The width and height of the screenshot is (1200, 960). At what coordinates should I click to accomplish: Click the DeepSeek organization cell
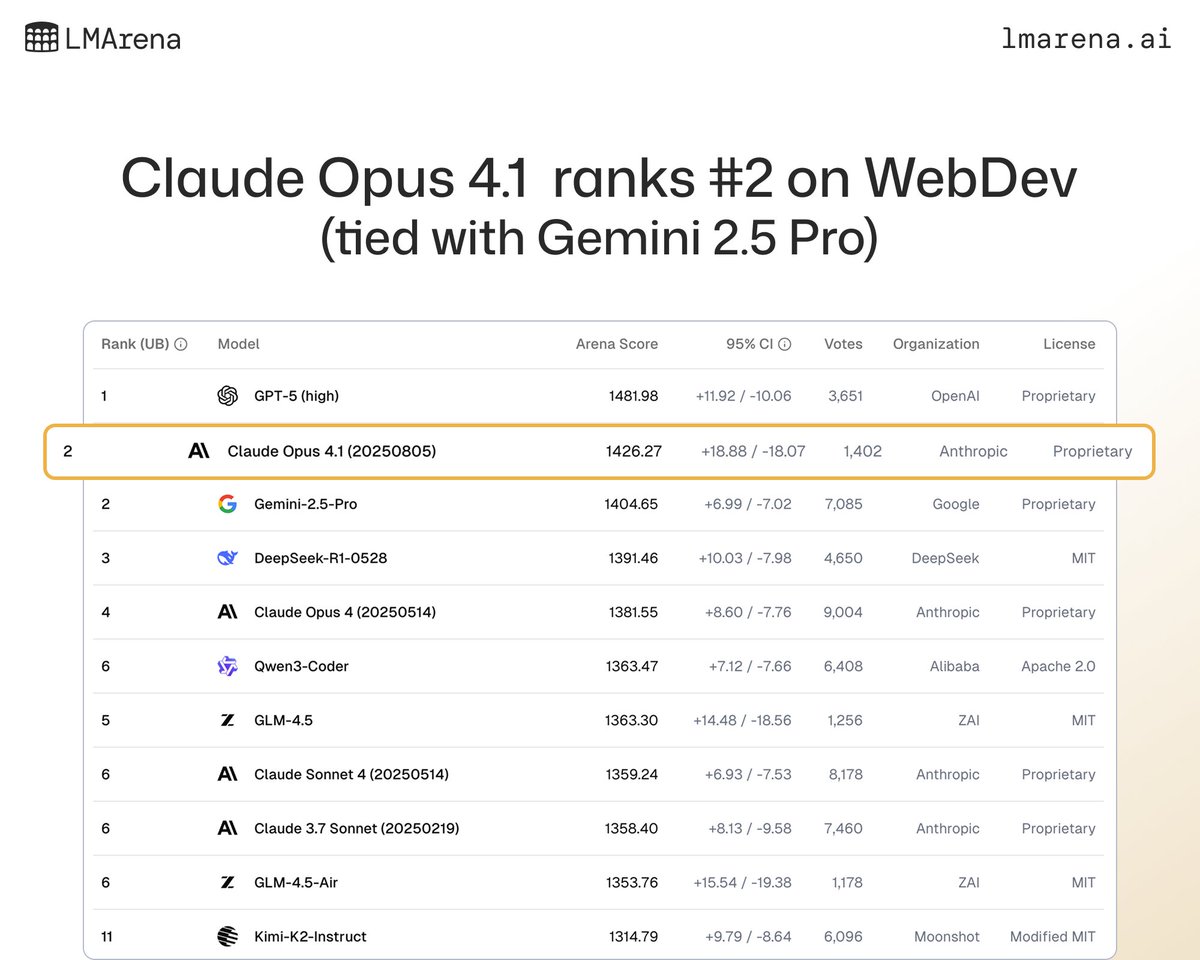(945, 558)
